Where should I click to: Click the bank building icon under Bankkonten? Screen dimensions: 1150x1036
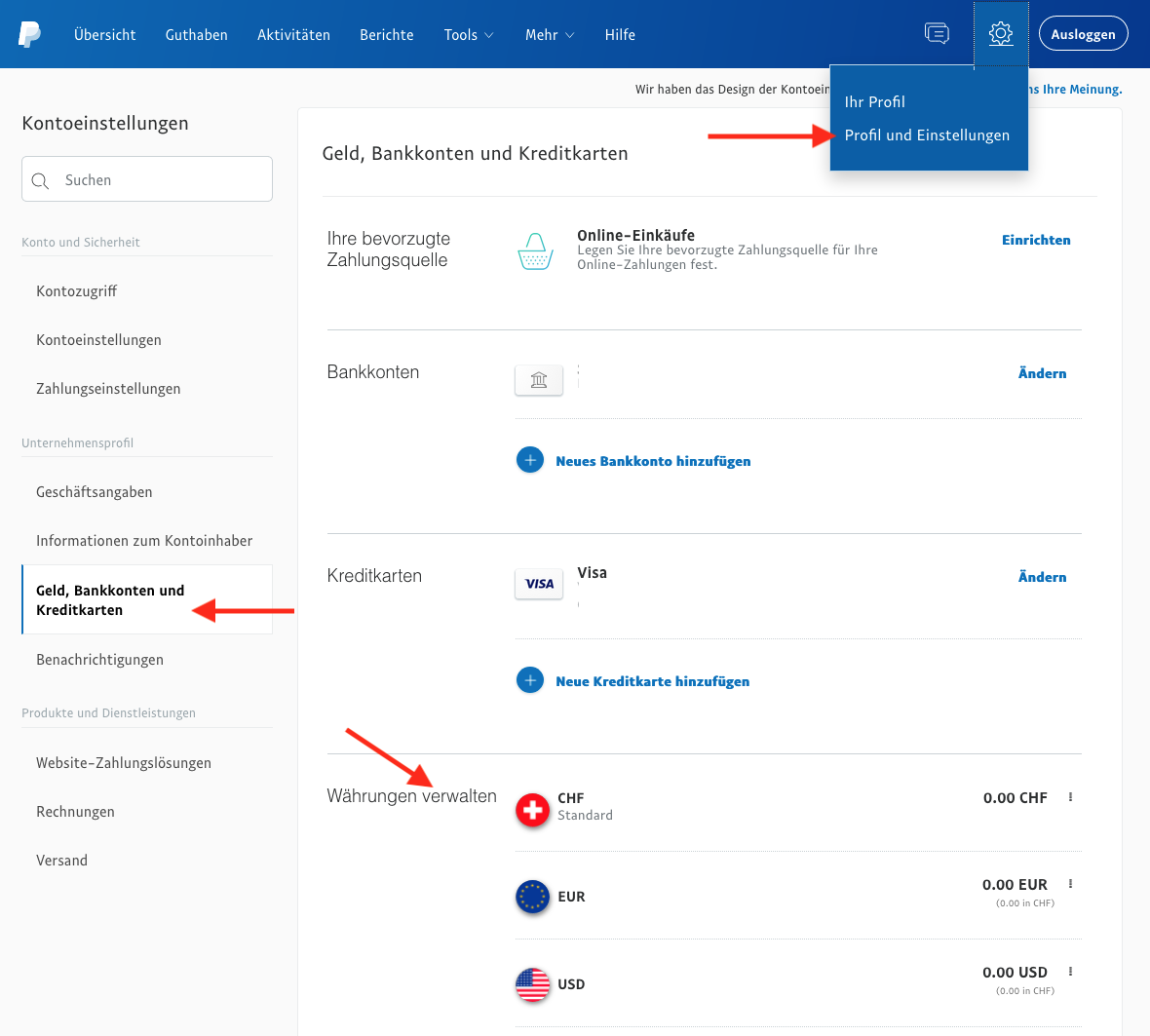pyautogui.click(x=538, y=380)
